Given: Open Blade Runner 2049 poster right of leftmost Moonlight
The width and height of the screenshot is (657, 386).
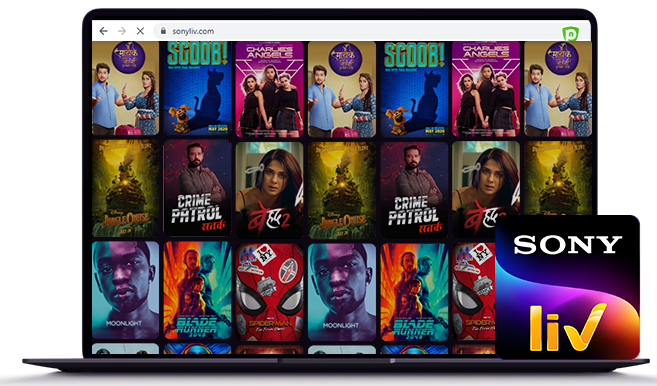Looking at the screenshot, I should [197, 290].
